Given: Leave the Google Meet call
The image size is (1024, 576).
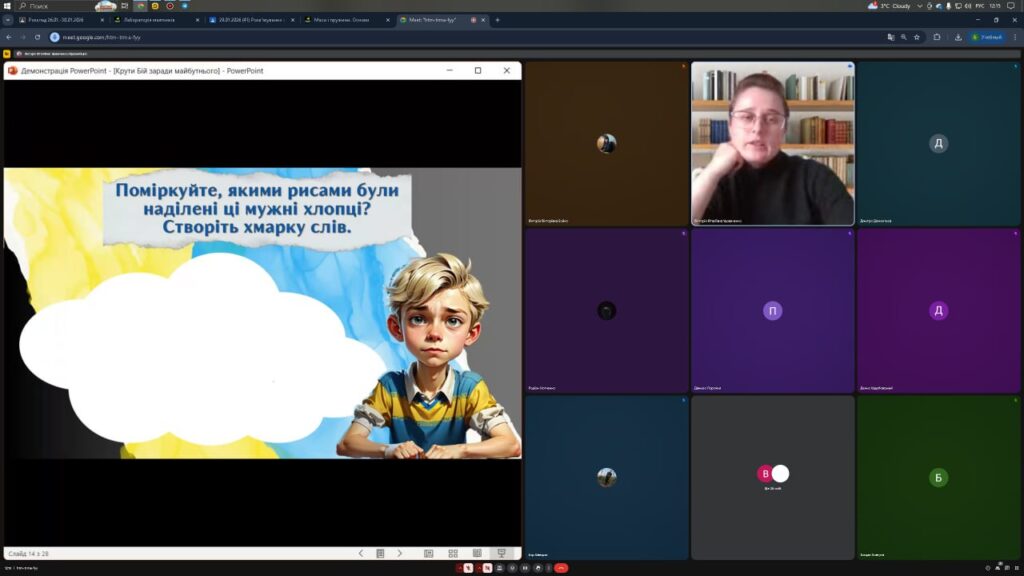Looking at the screenshot, I should click(x=561, y=568).
